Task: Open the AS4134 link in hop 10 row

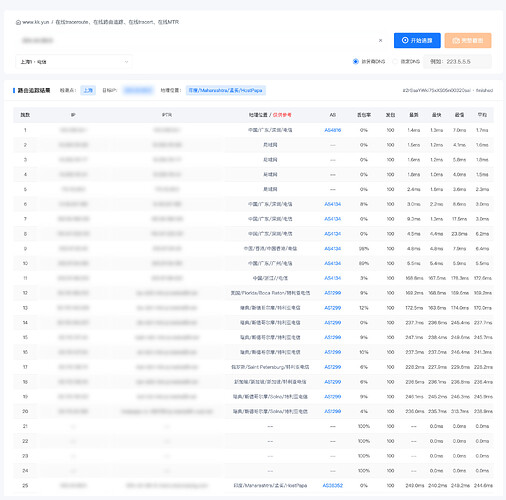Action: point(333,263)
